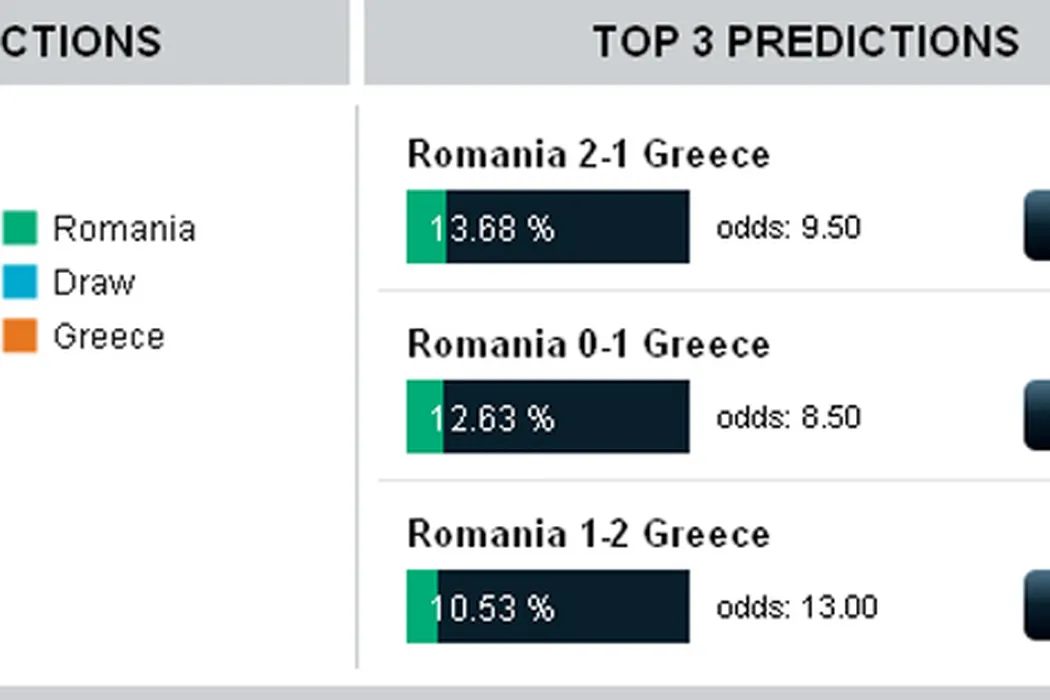
Task: Open the Romania 0-1 Greece prediction
Action: [589, 345]
